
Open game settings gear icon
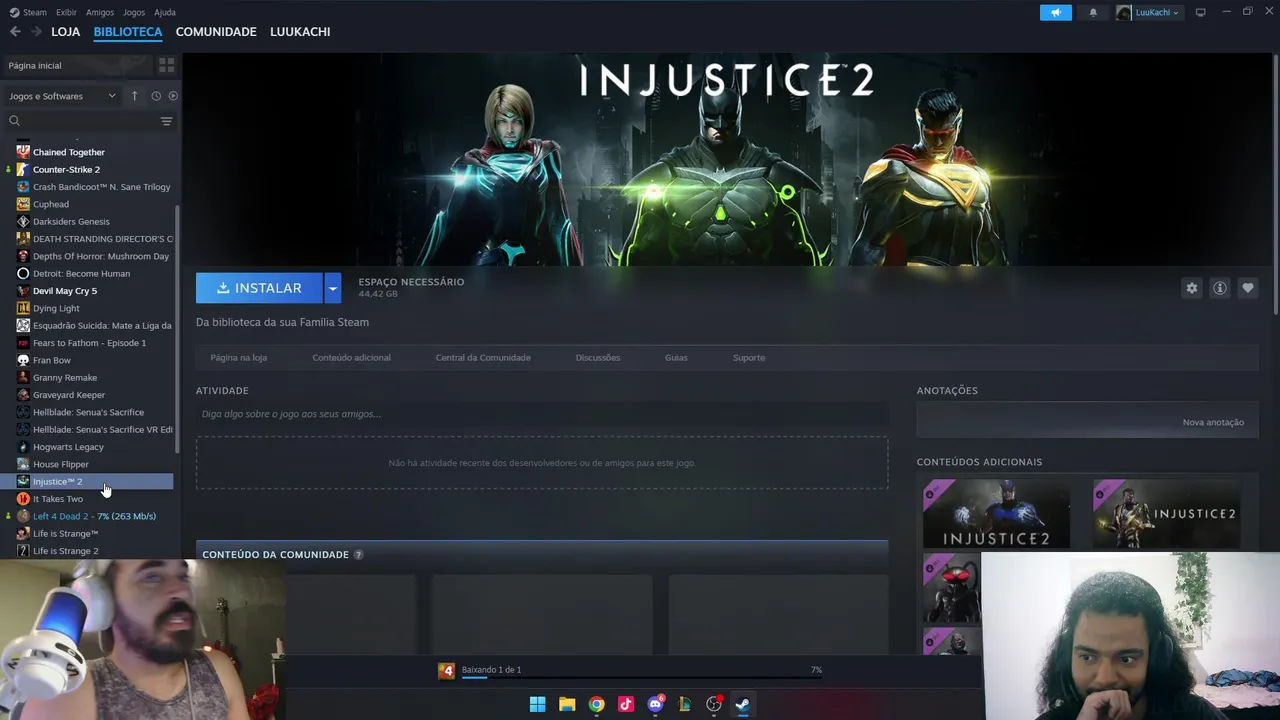(1191, 288)
